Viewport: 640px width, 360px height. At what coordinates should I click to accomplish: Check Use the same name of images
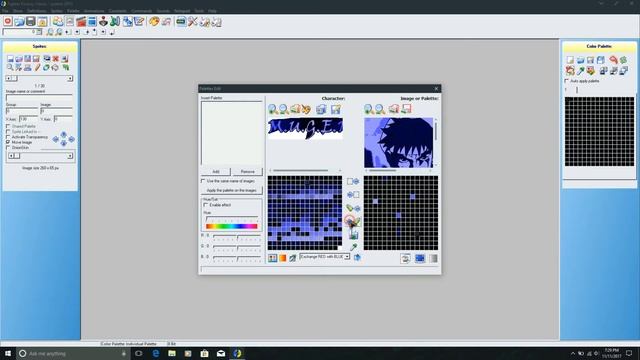point(203,181)
